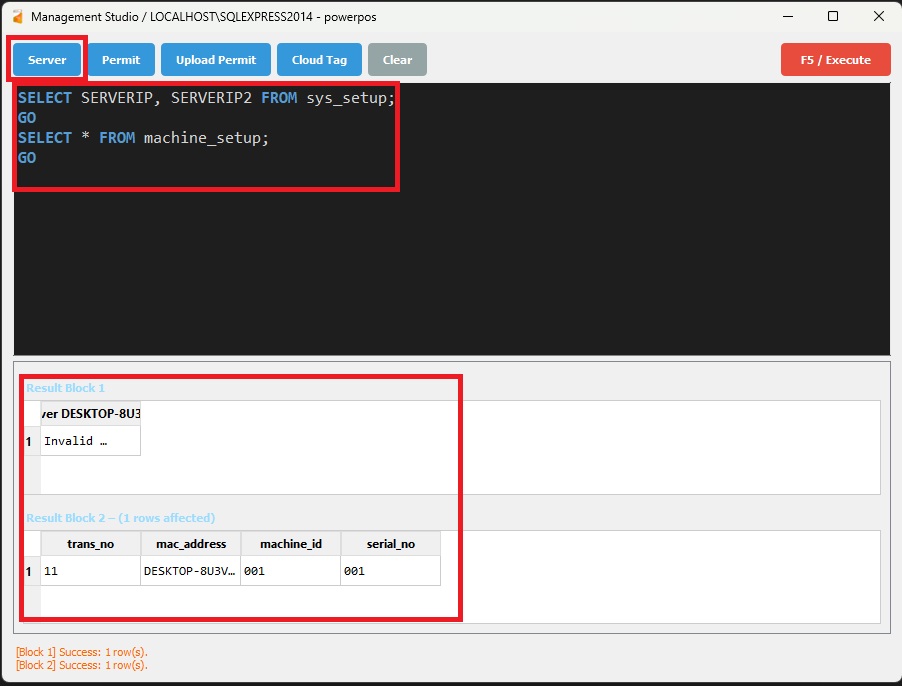This screenshot has height=686, width=902.
Task: Click the app icon in the title bar
Action: (x=17, y=17)
